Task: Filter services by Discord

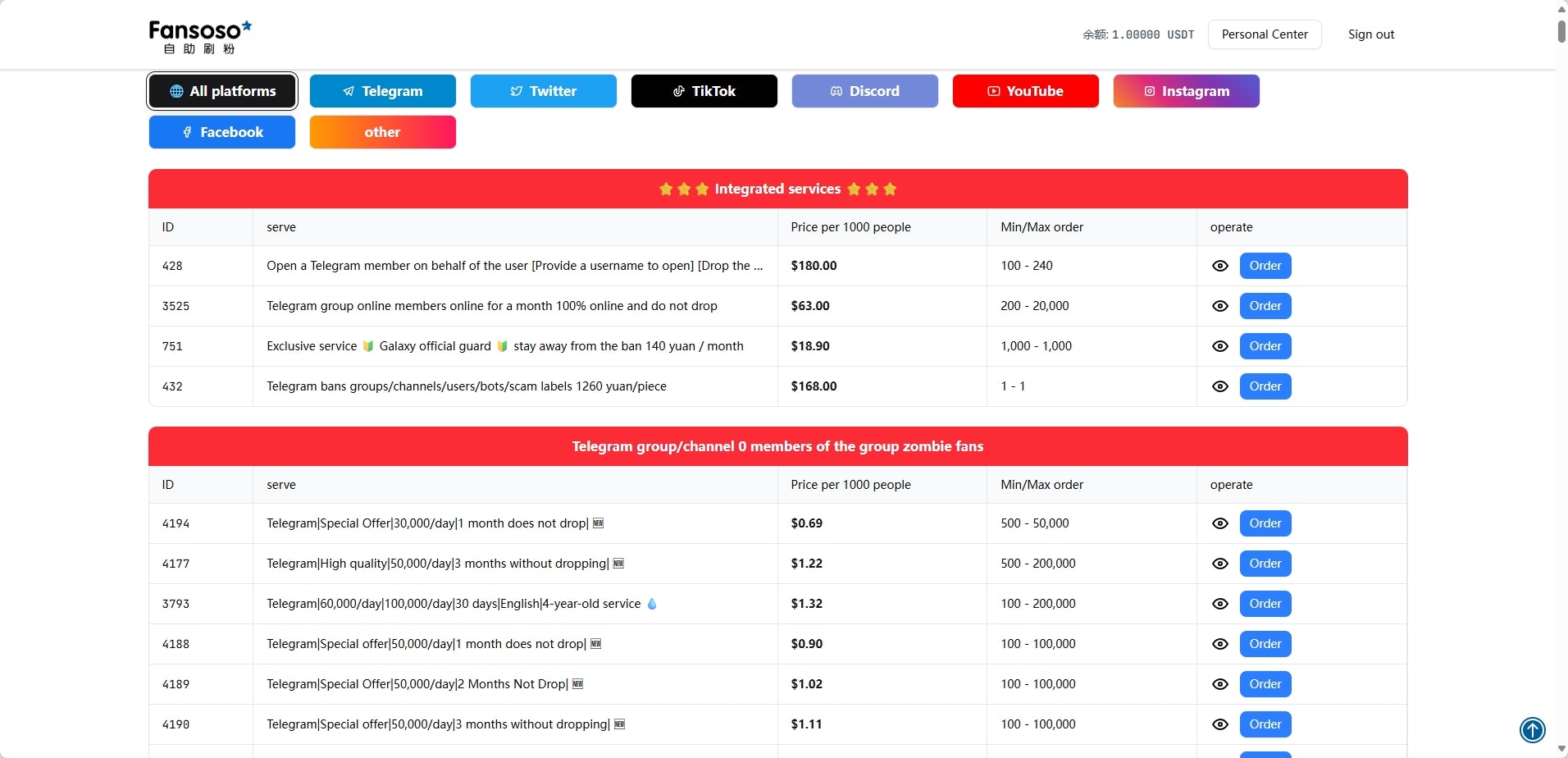Action: 865,91
